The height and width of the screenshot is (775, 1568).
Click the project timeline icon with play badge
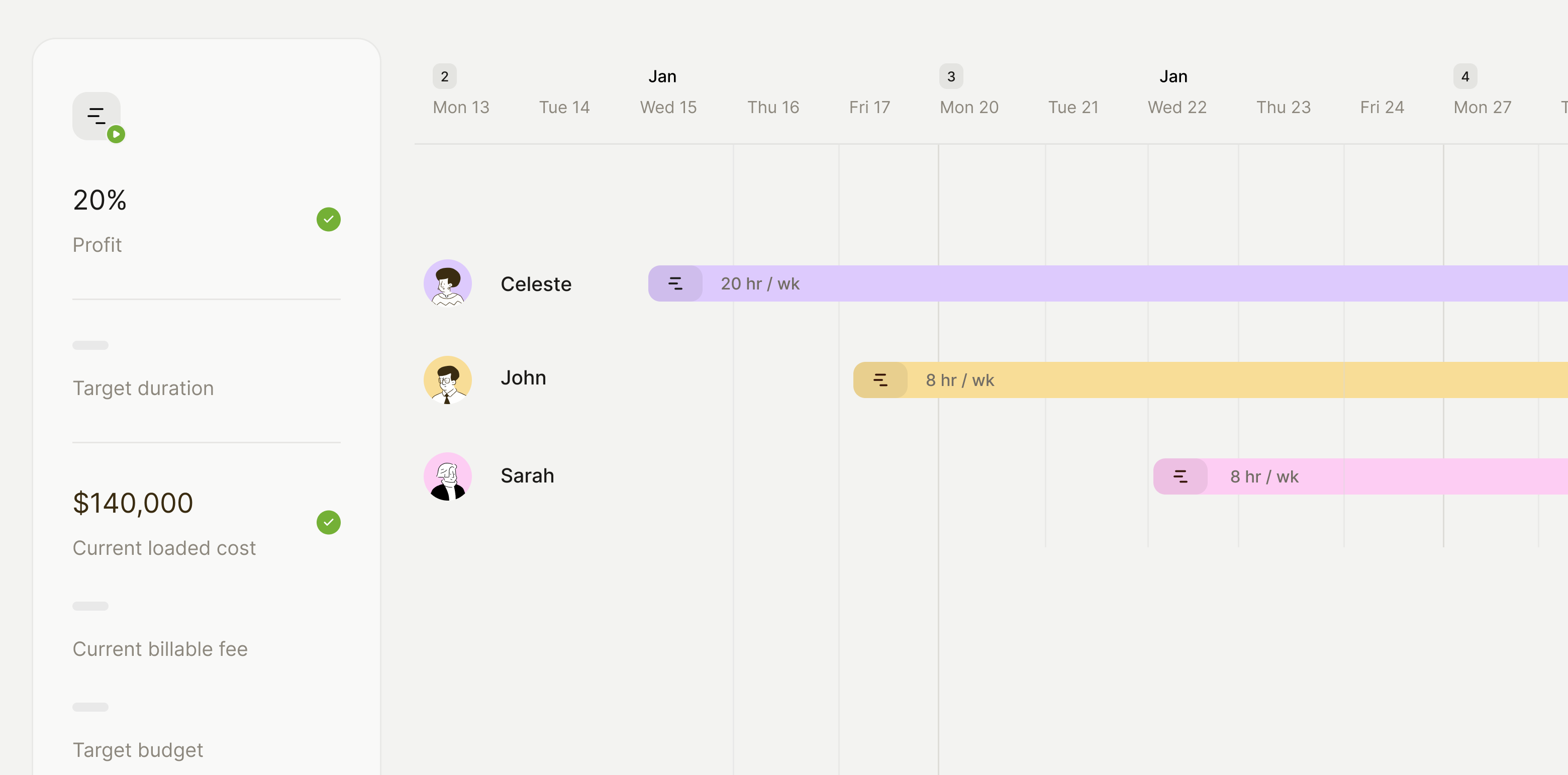point(97,116)
